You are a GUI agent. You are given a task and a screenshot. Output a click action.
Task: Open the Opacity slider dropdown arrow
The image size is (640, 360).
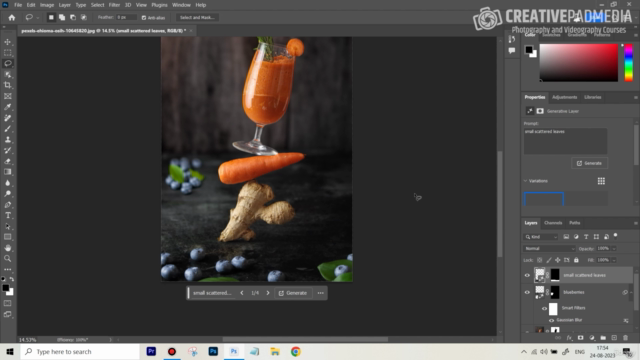613,249
